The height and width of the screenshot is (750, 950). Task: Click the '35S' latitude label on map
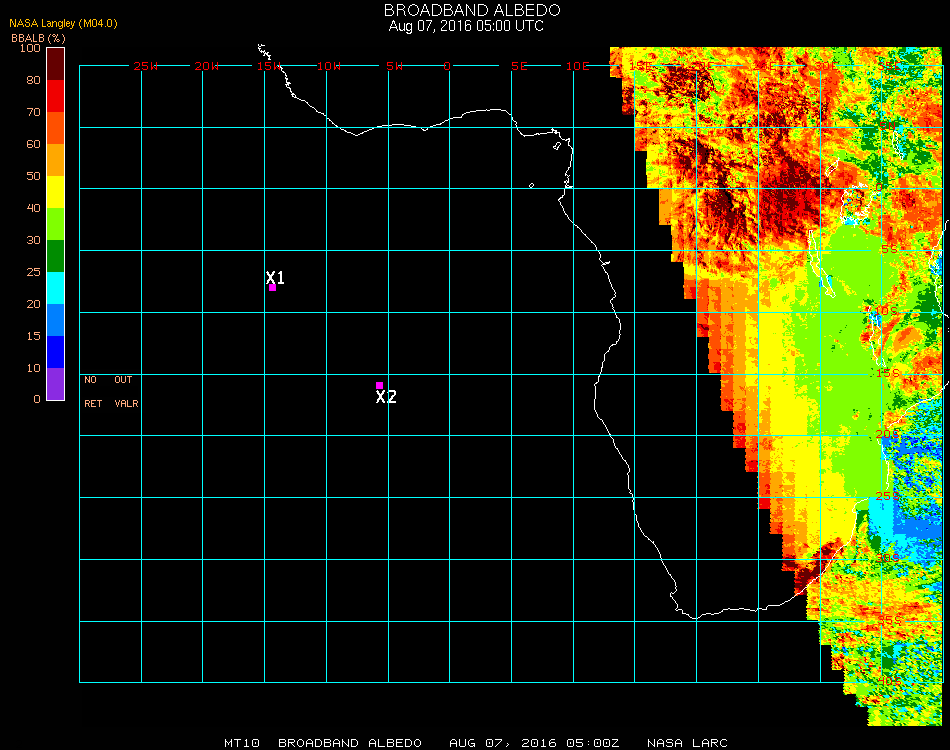pyautogui.click(x=890, y=620)
